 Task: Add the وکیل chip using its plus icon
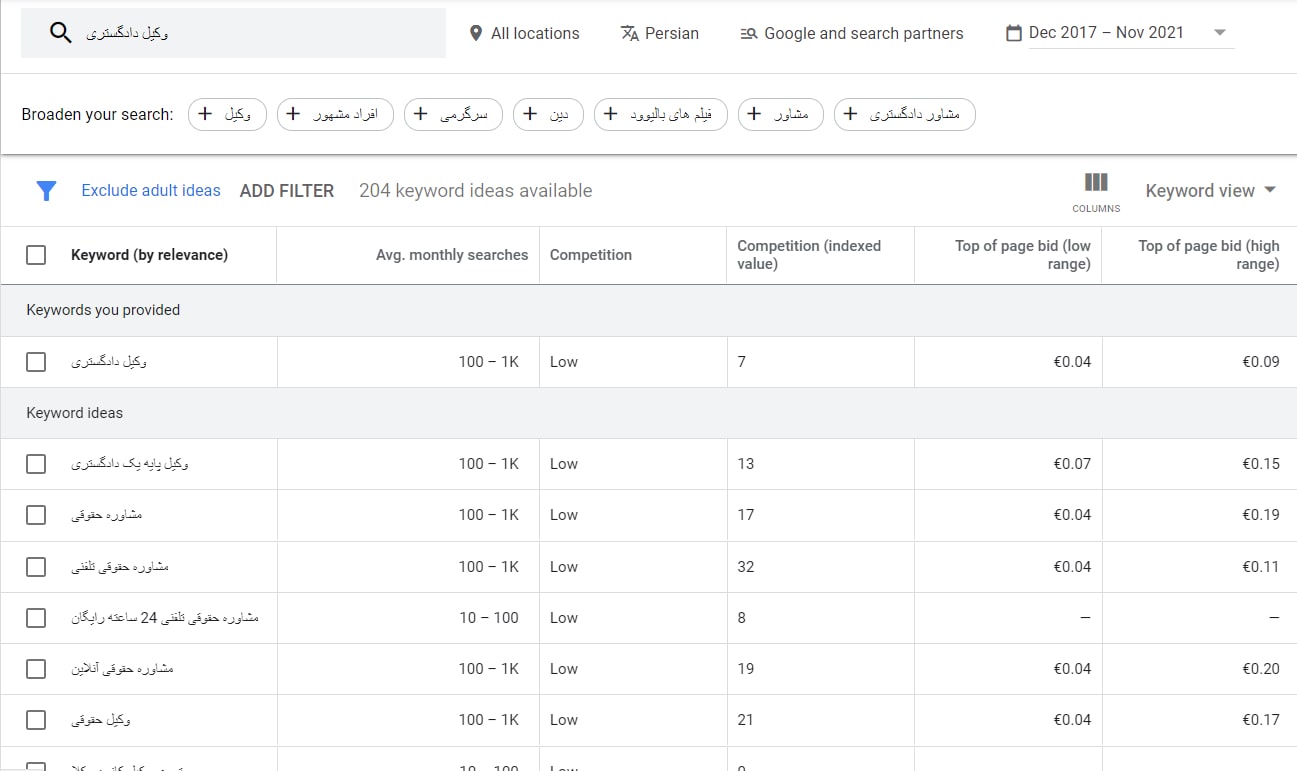pos(205,114)
